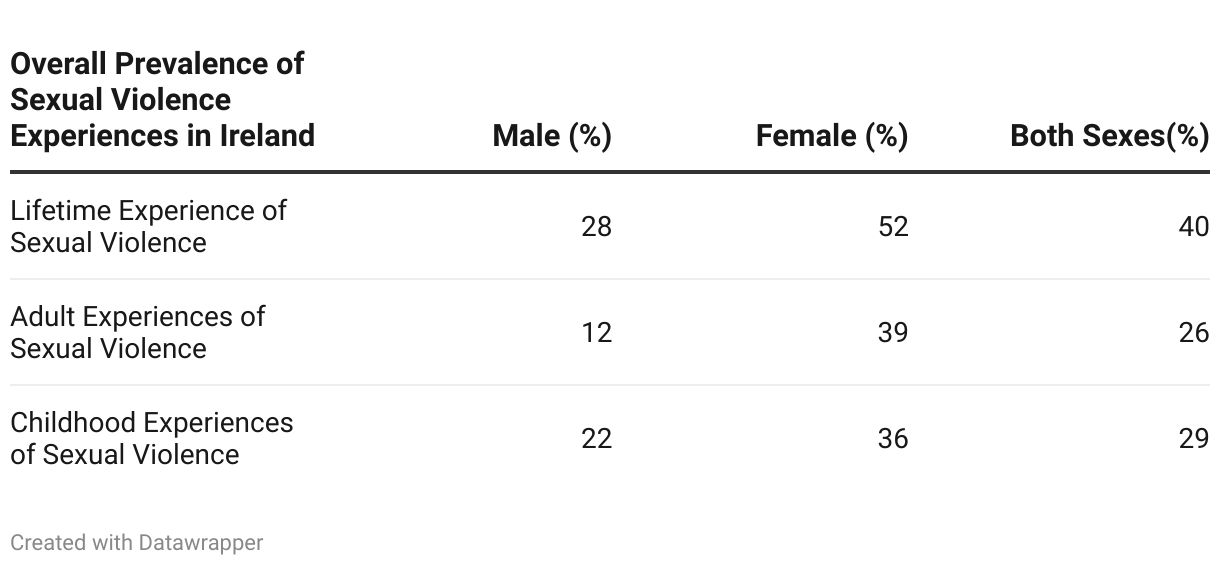Click the both sexes lifetime value 40

click(1194, 227)
